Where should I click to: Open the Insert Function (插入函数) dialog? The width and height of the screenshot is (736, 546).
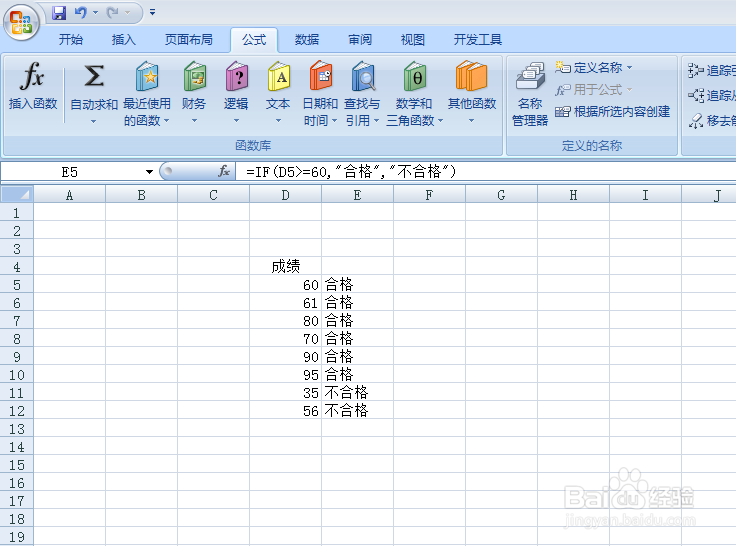coord(33,87)
